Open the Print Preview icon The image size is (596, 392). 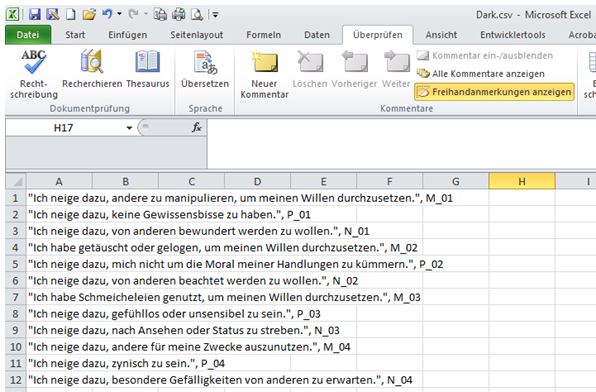pyautogui.click(x=197, y=15)
